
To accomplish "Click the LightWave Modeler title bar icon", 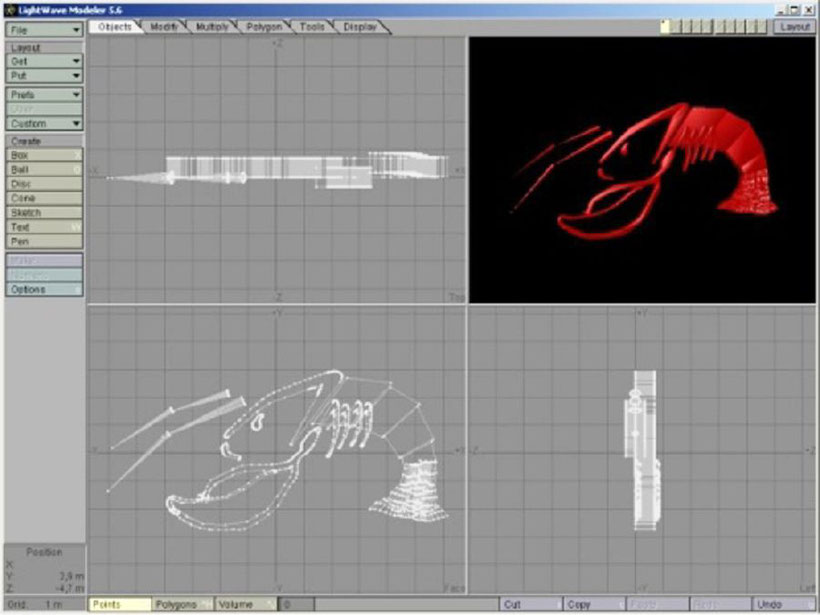I will point(10,10).
